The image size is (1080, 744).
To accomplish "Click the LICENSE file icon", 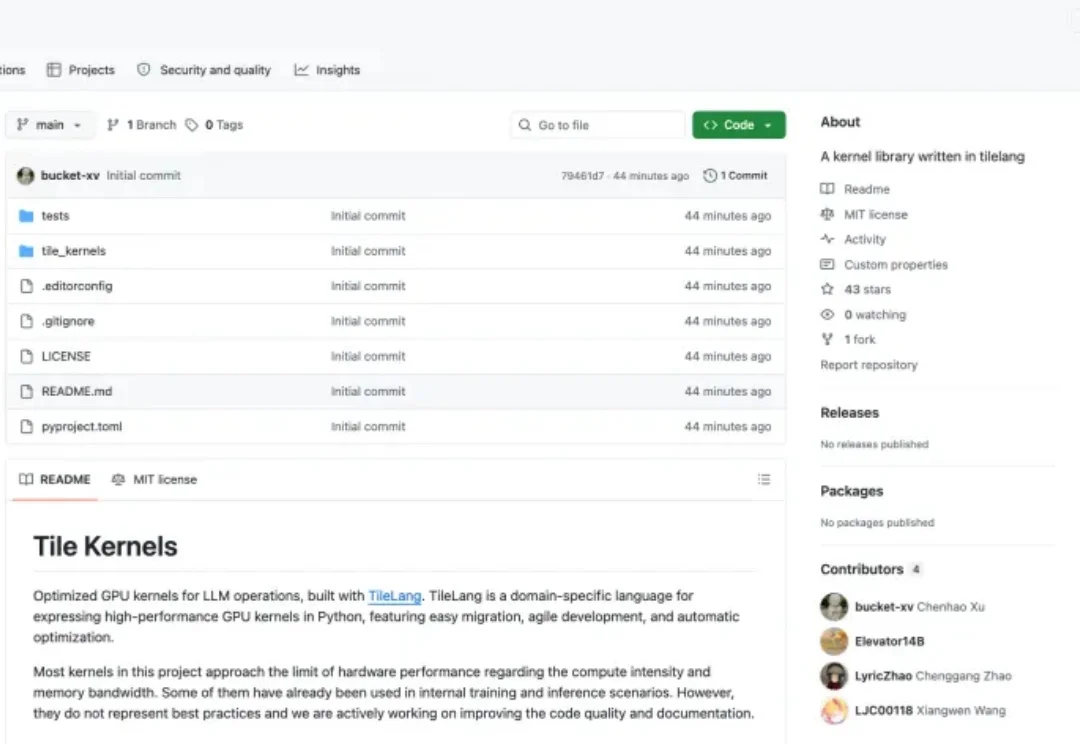I will pos(26,356).
